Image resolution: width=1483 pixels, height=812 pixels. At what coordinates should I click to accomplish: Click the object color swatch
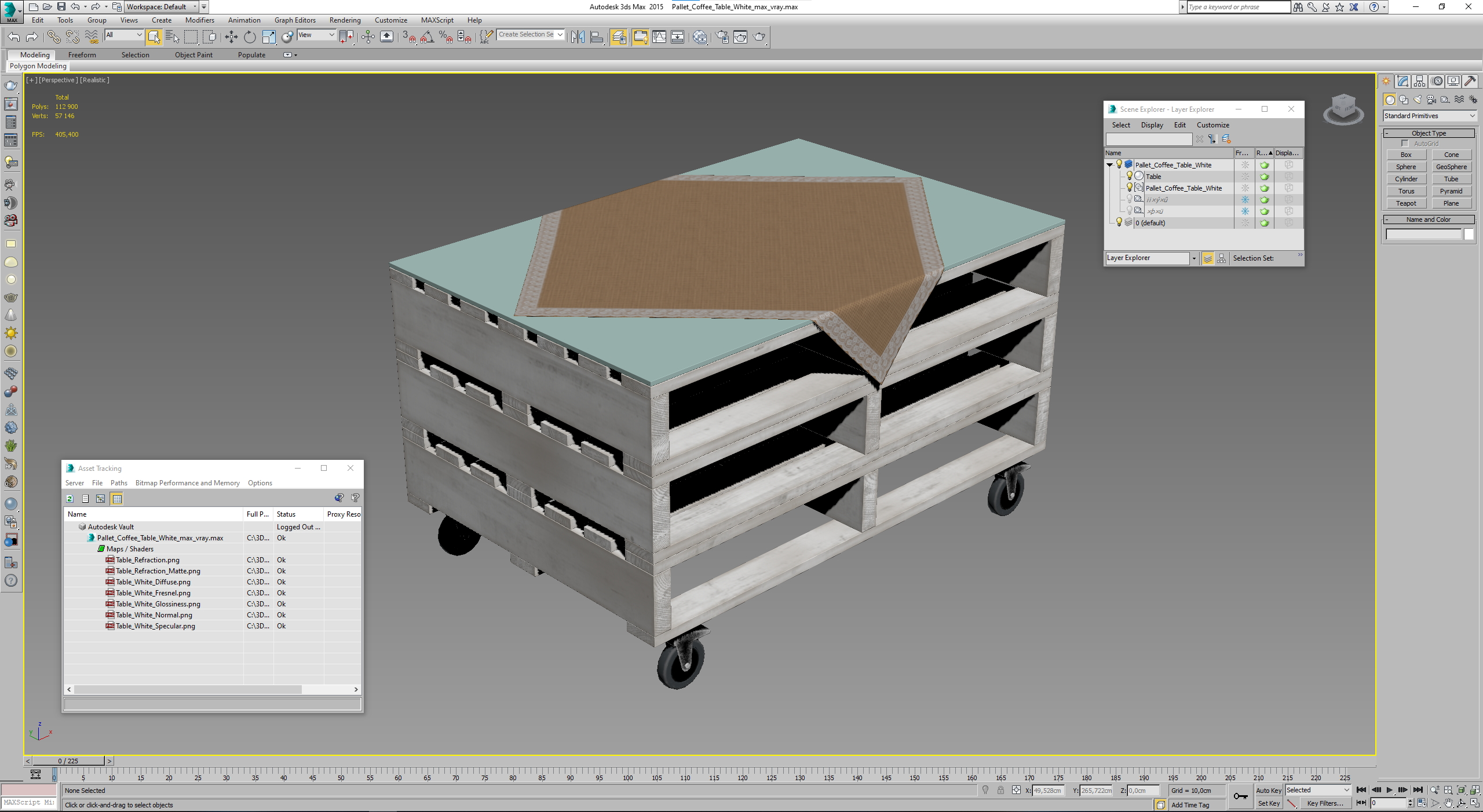[x=1469, y=235]
